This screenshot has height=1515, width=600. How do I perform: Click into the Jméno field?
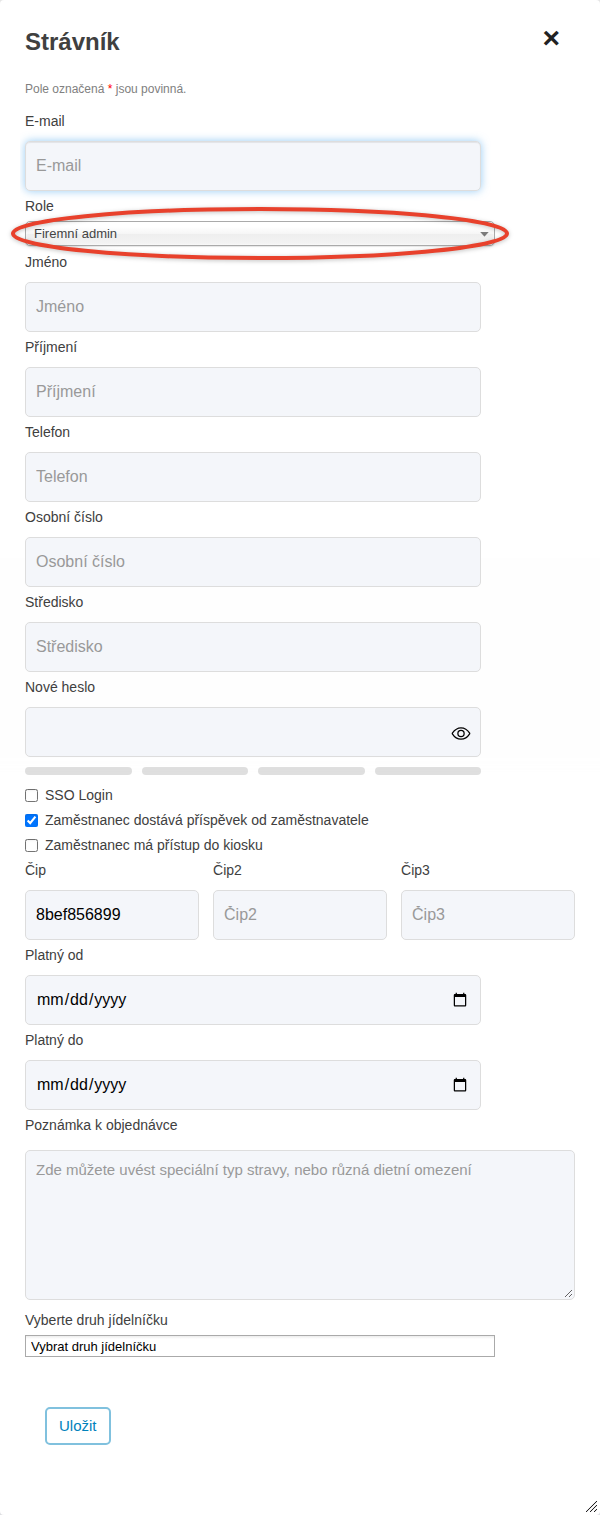tap(253, 307)
